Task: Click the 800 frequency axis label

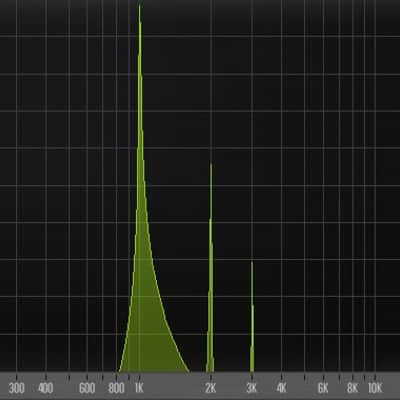Action: tap(116, 388)
